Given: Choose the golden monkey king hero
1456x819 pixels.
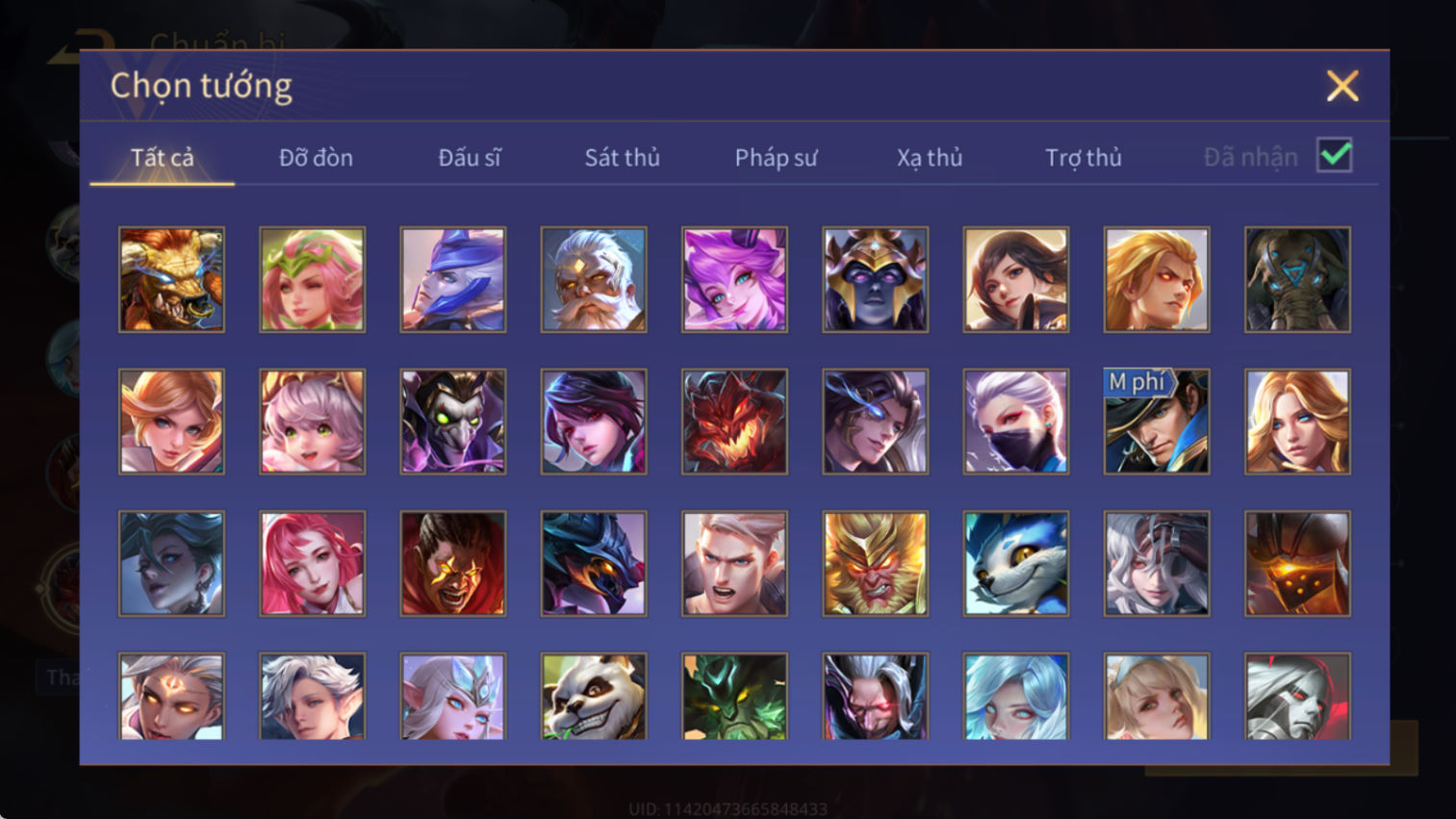Looking at the screenshot, I should [876, 564].
